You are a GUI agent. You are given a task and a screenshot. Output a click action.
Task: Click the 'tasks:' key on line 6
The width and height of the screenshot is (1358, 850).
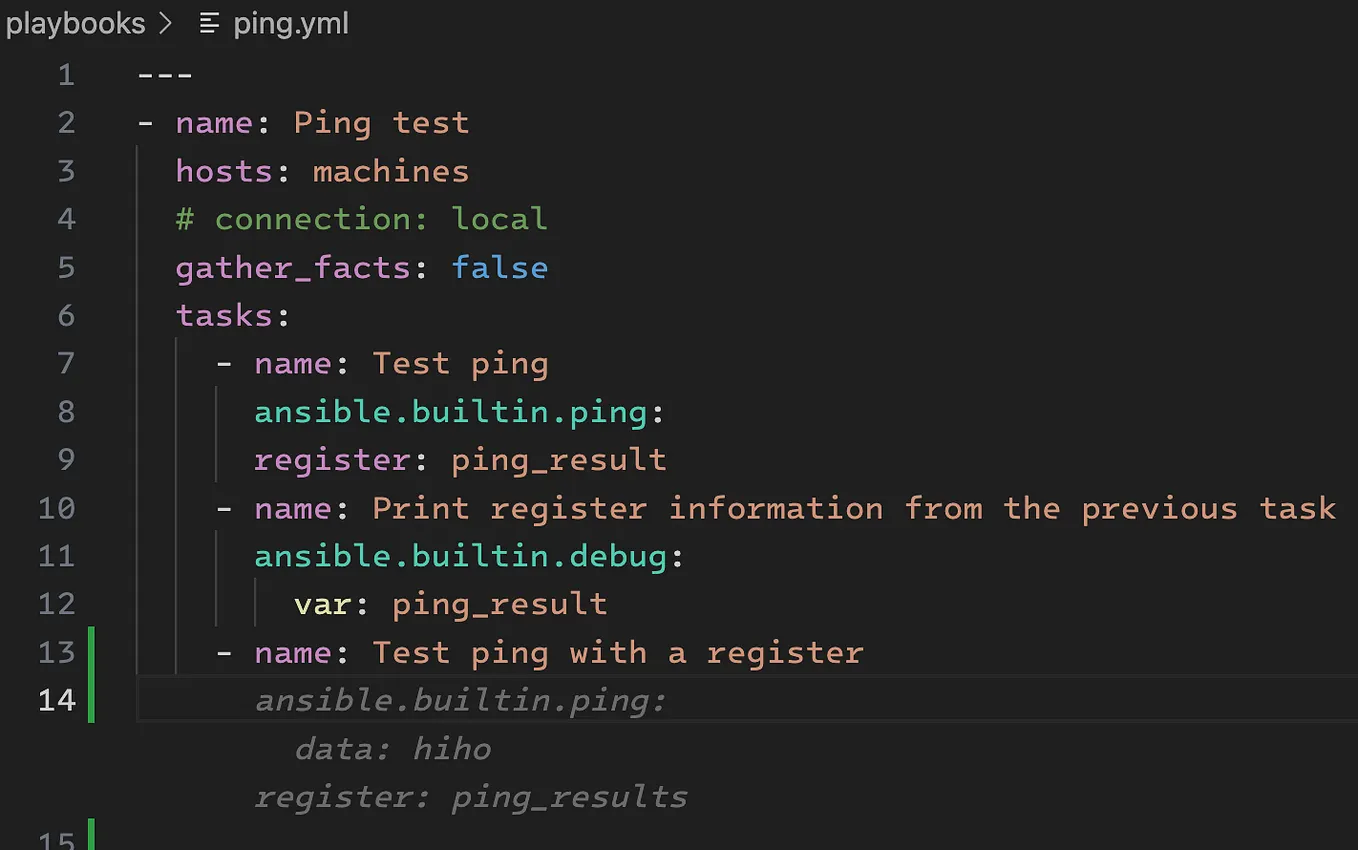point(232,315)
